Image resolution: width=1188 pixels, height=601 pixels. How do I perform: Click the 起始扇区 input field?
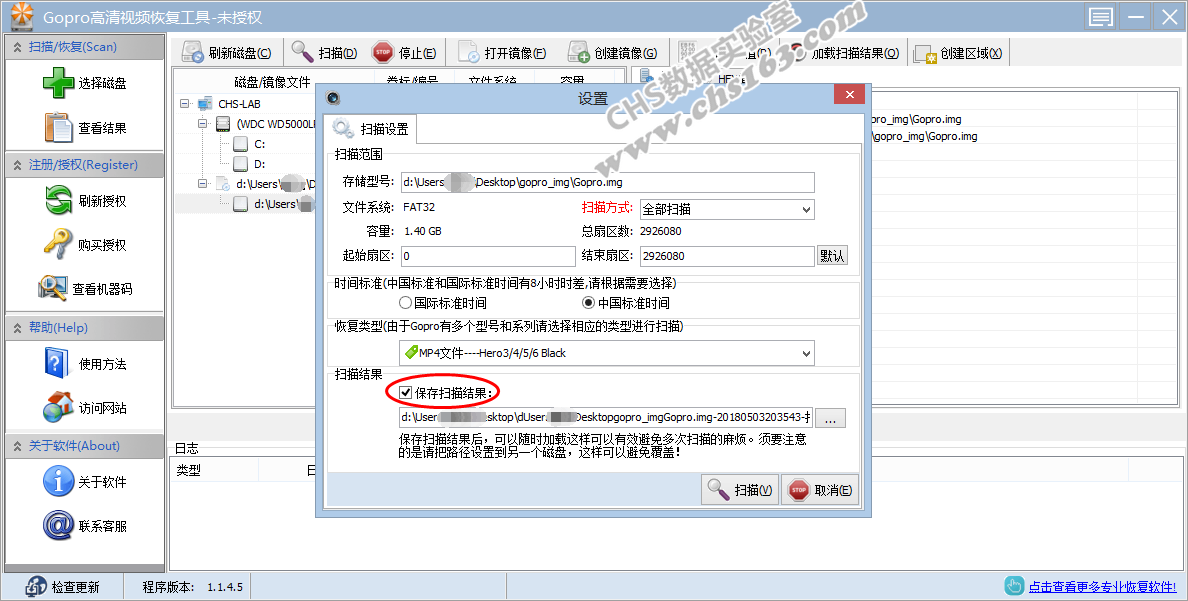click(x=487, y=255)
